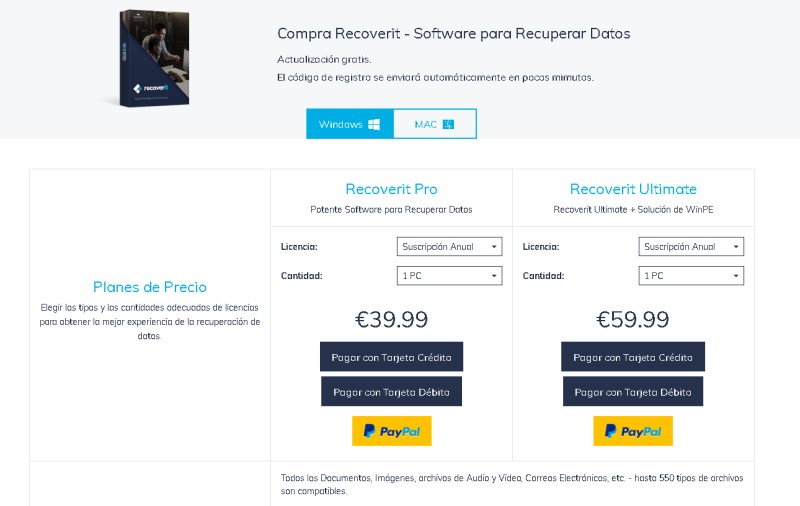
Task: Pay Recoverit Pro with Tarjeta Crédito
Action: click(391, 357)
